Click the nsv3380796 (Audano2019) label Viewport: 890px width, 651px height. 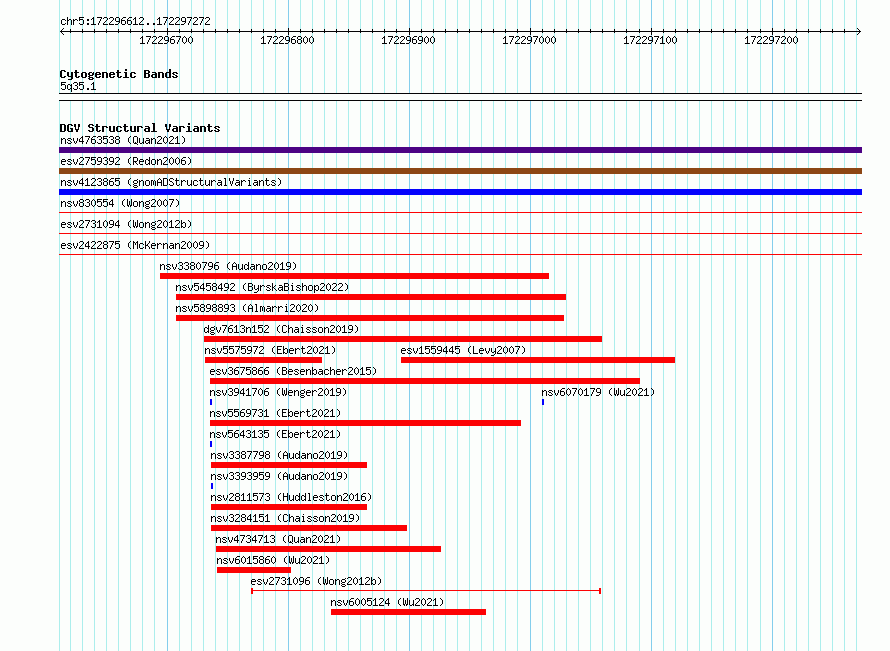pos(228,266)
